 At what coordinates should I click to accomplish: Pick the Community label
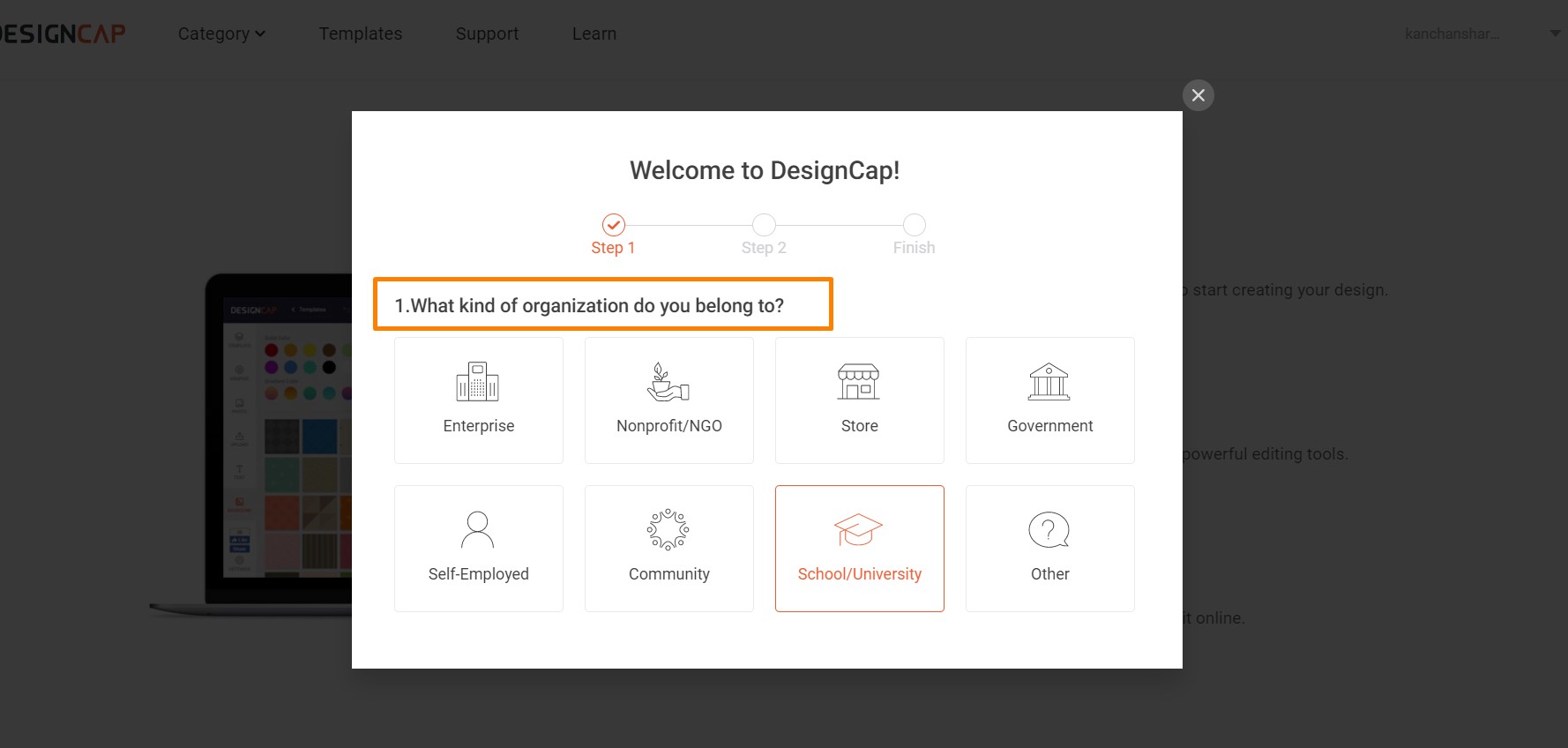coord(669,574)
